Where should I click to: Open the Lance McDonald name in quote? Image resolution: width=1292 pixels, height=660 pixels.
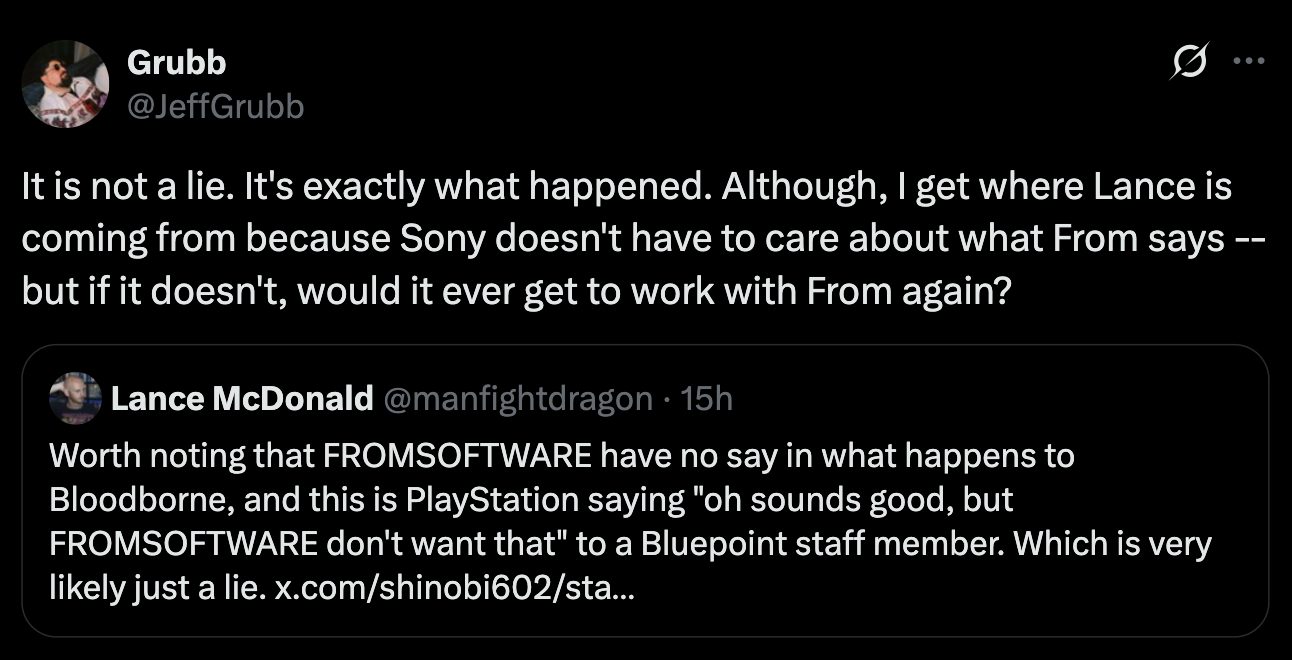pos(242,399)
